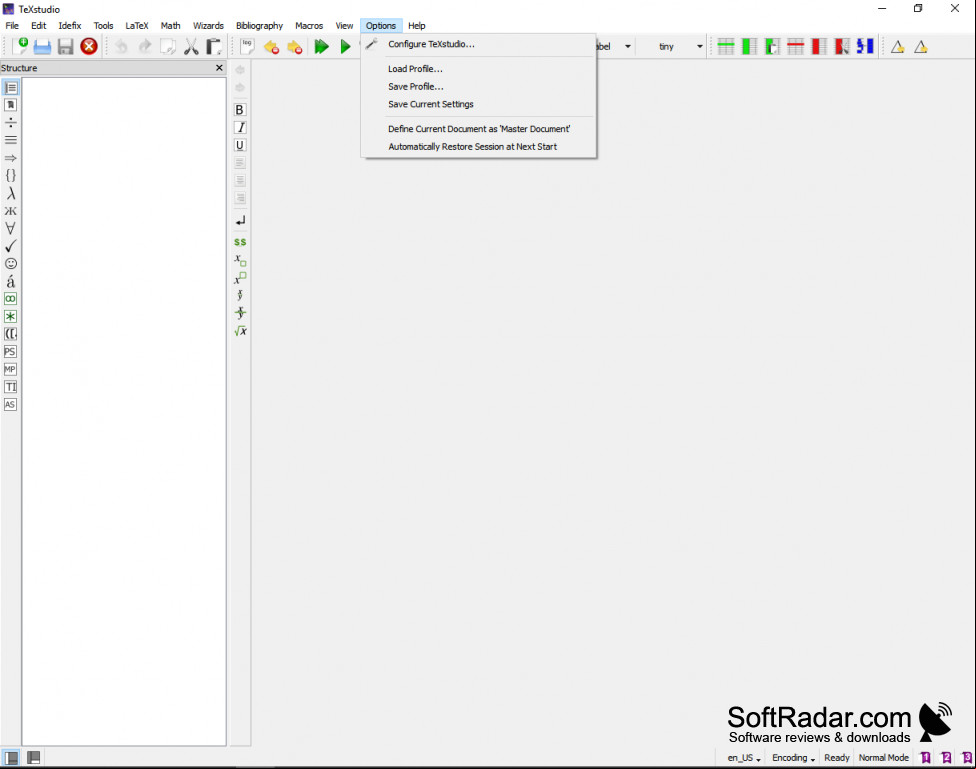976x769 pixels.
Task: Go to bookmark 2 in status bar
Action: click(946, 757)
